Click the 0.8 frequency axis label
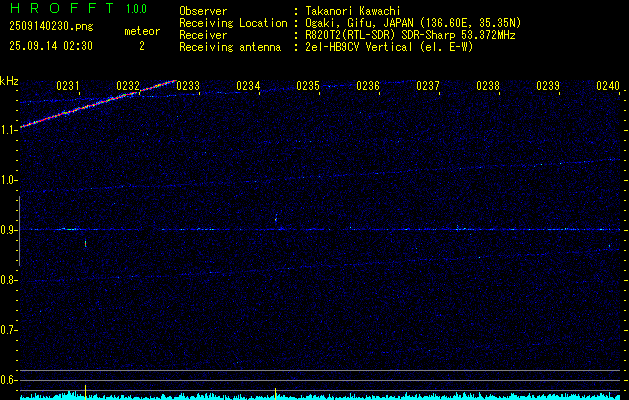 (8, 280)
